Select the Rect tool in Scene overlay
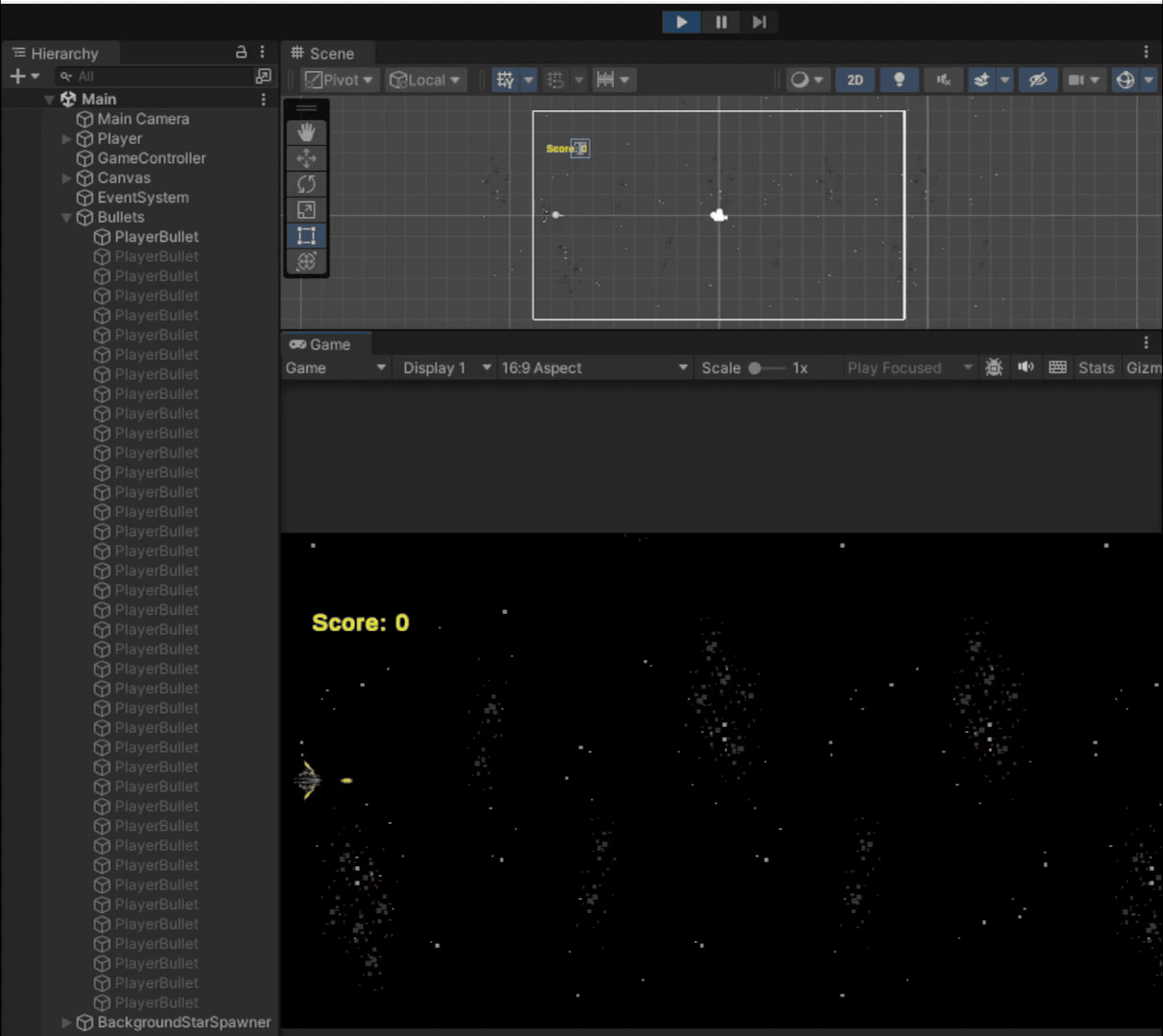The width and height of the screenshot is (1163, 1036). tap(306, 236)
